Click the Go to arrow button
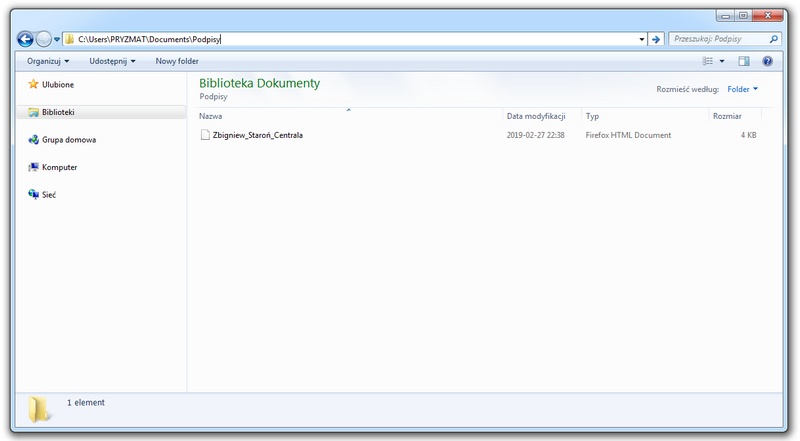This screenshot has width=800, height=441. [x=656, y=39]
